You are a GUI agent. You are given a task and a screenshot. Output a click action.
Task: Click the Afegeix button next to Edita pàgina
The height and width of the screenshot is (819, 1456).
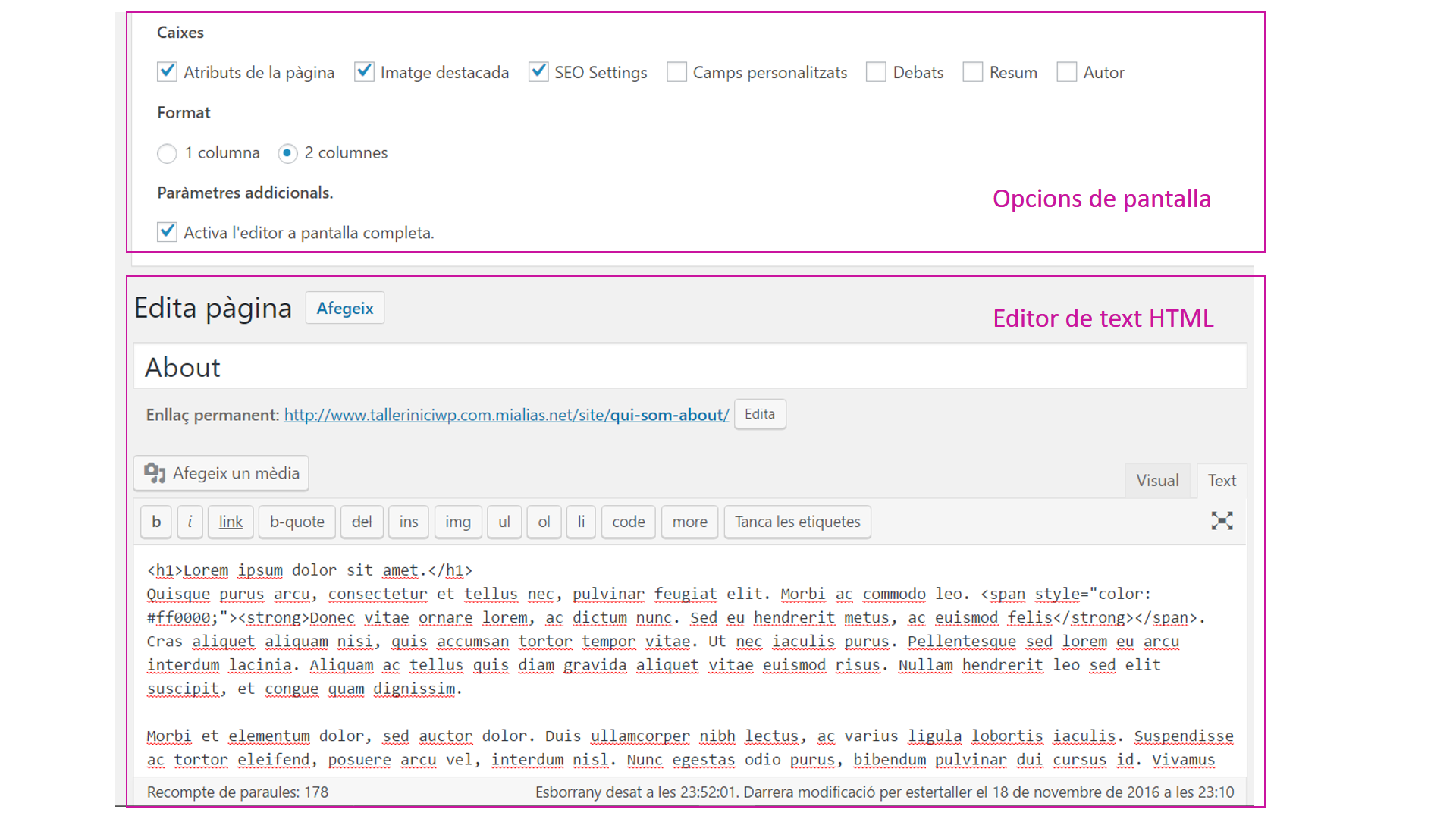click(345, 308)
